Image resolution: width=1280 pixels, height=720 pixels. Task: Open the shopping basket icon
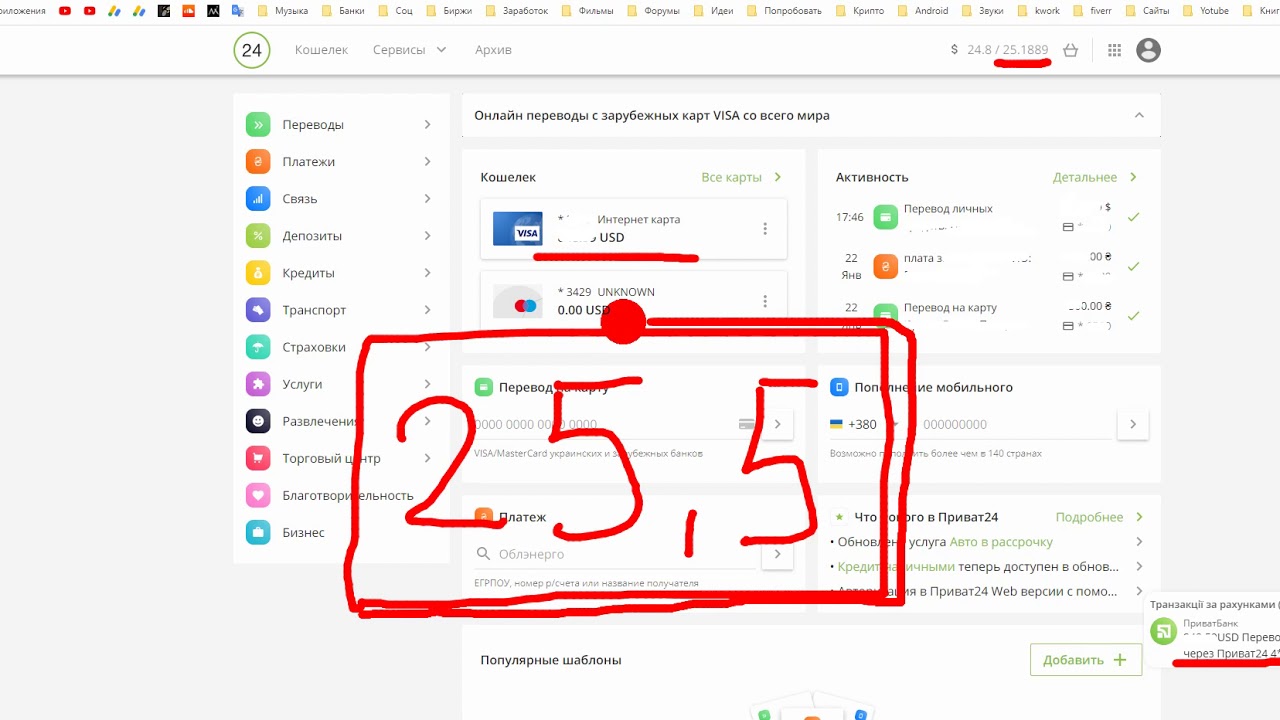pyautogui.click(x=1071, y=50)
